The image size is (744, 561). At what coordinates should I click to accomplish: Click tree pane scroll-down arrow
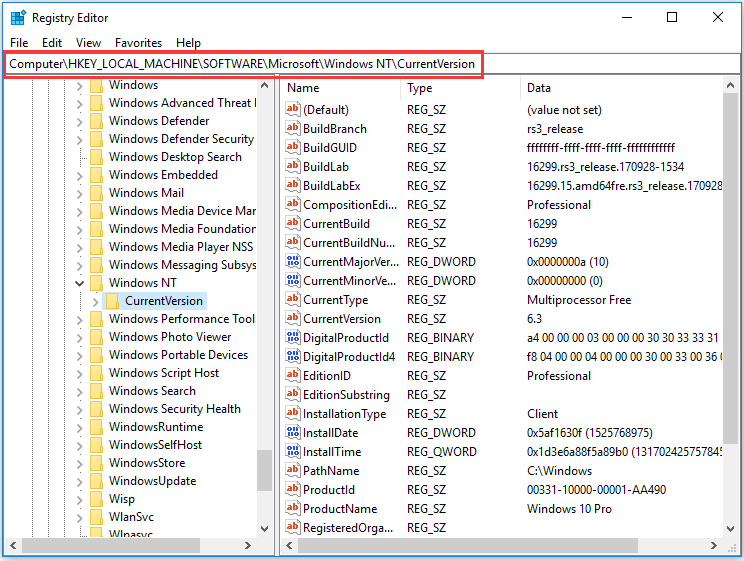click(265, 528)
